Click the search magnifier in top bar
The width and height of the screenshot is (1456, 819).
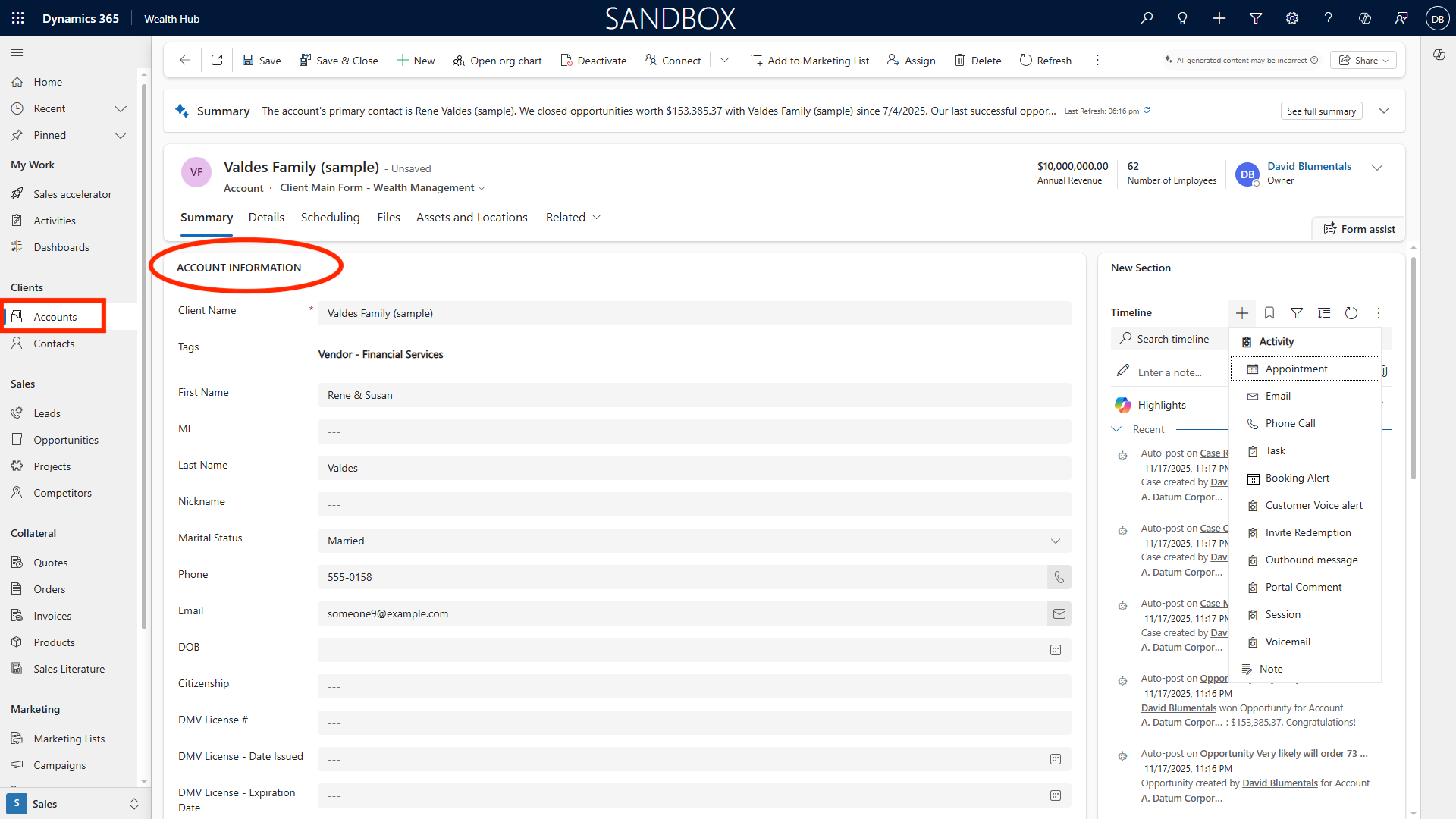(x=1147, y=18)
